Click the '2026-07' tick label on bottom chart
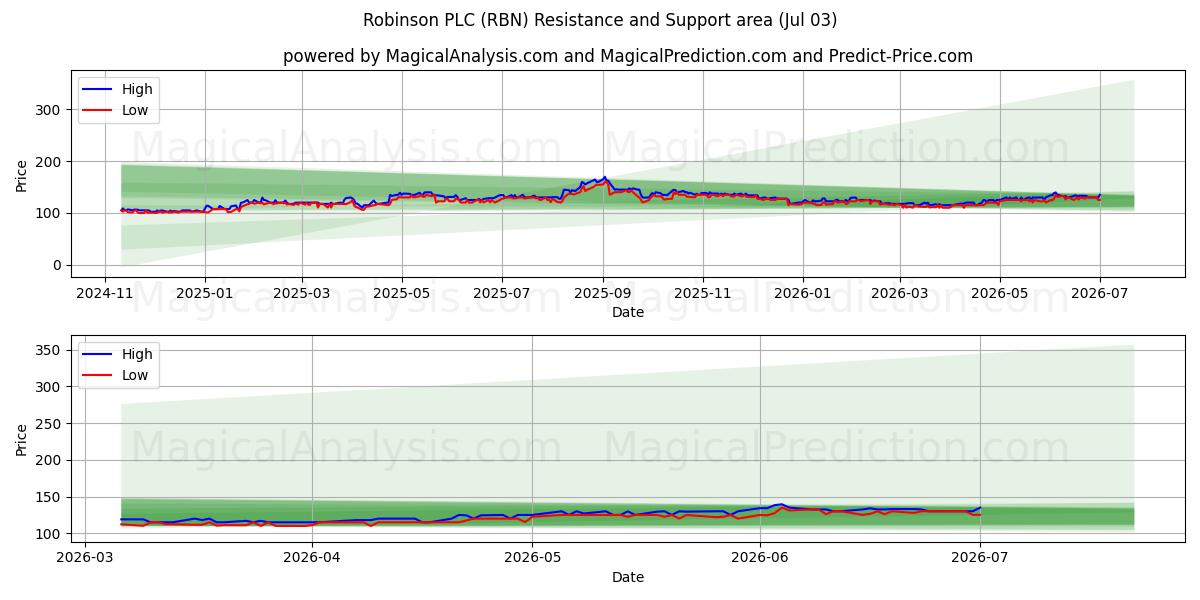Screen dimensions: 1200x600 pyautogui.click(x=980, y=559)
